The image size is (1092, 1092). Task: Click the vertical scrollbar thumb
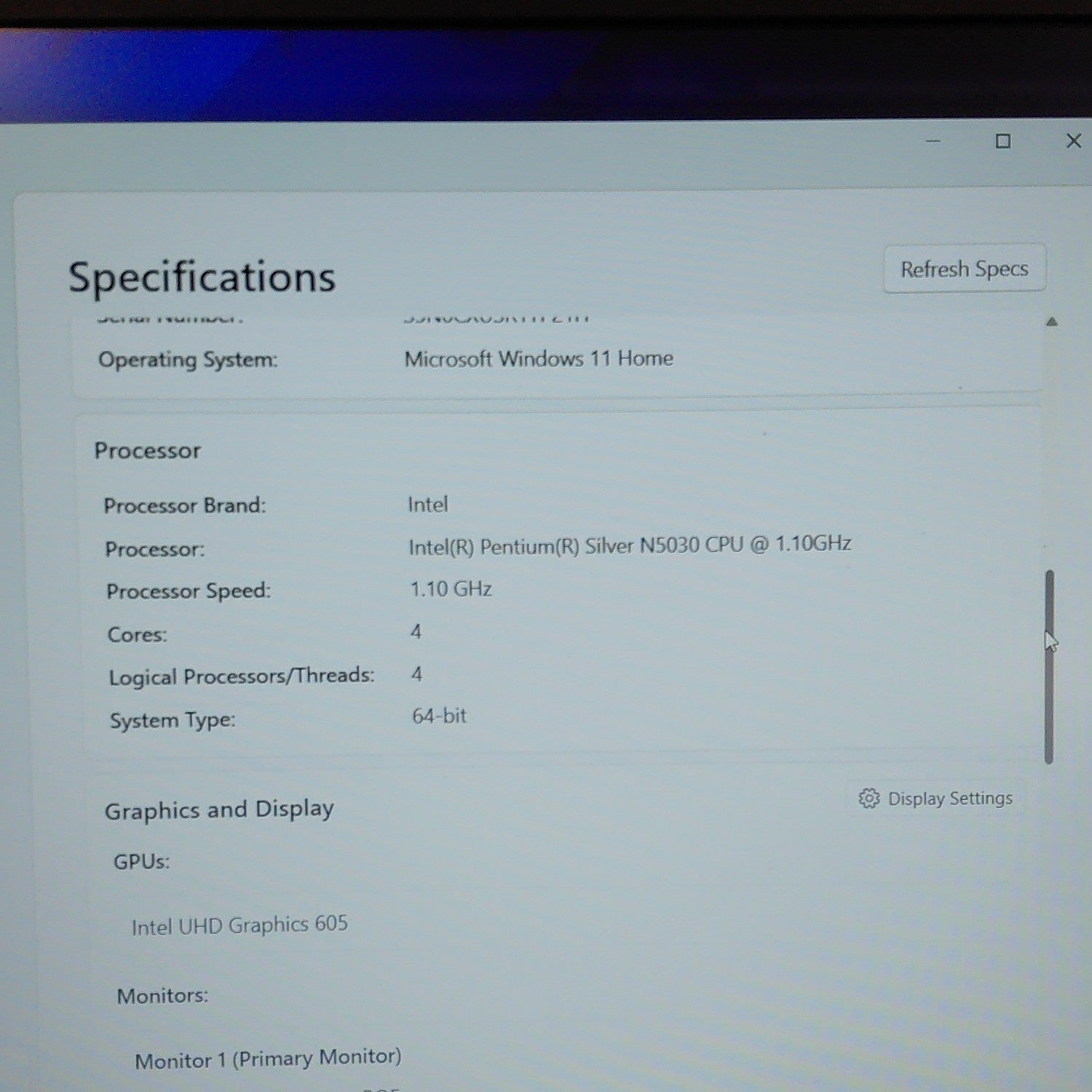click(1049, 667)
